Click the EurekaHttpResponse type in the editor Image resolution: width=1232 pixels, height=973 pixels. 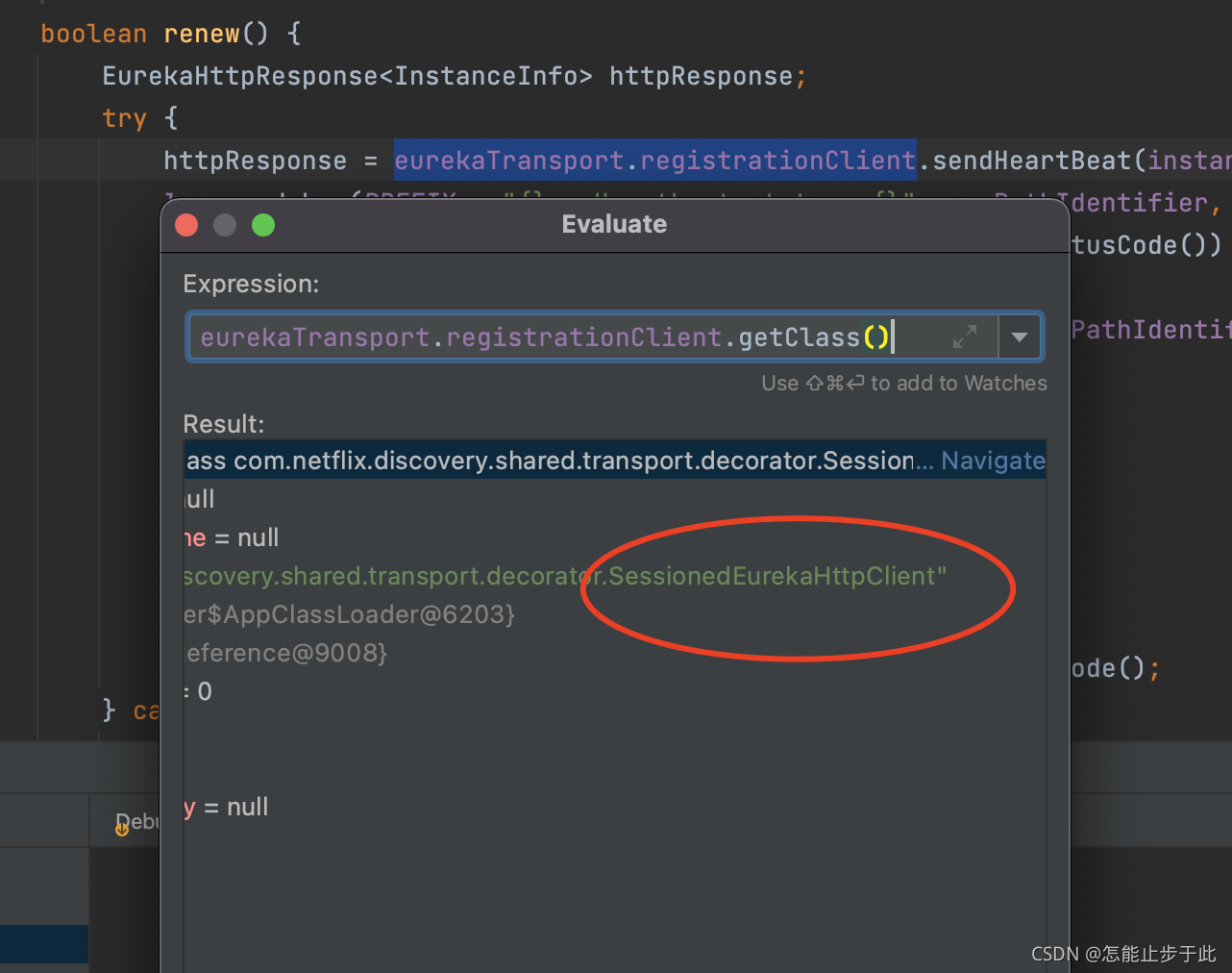coord(240,76)
